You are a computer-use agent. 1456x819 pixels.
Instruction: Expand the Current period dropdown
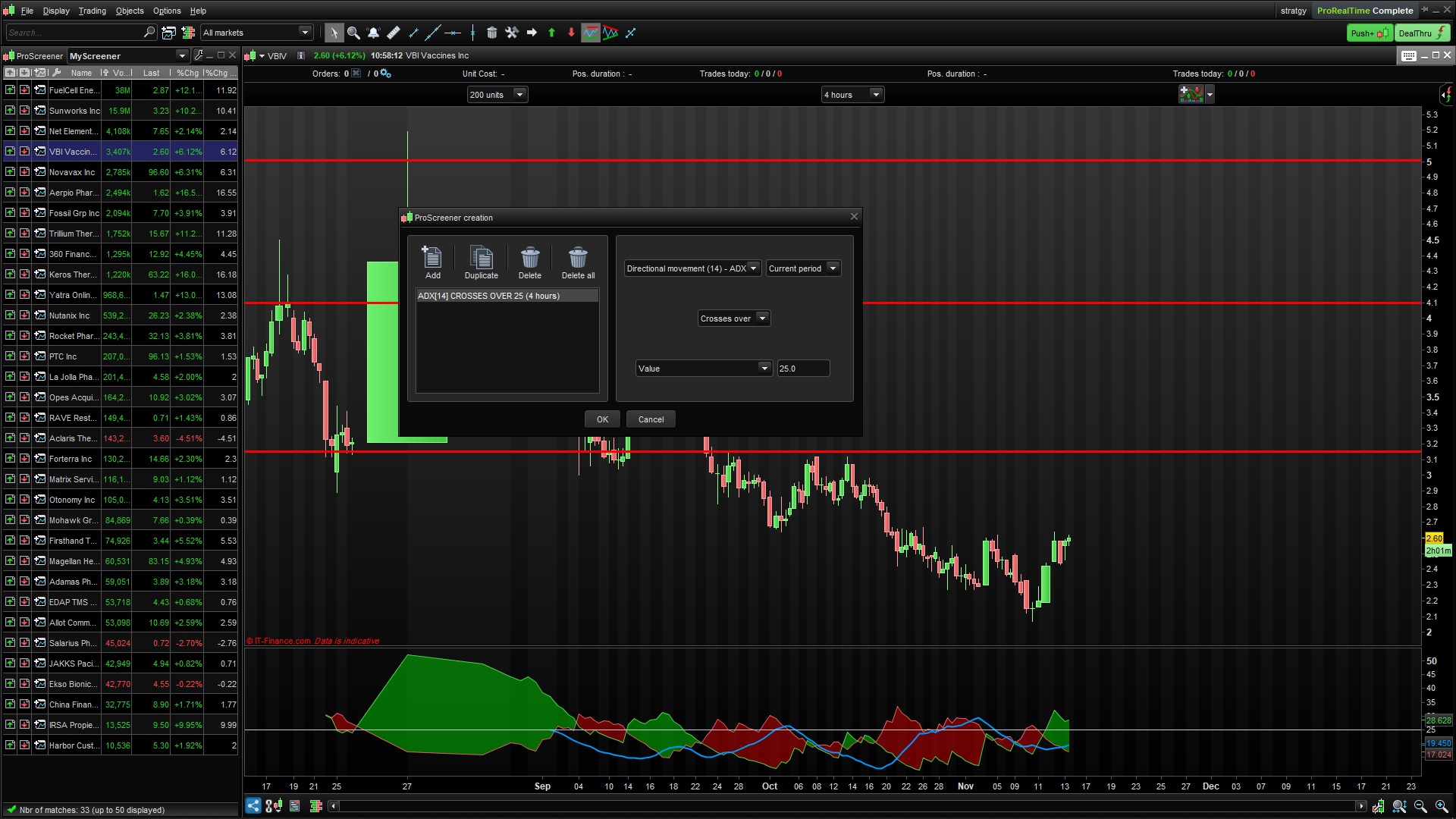[x=802, y=268]
